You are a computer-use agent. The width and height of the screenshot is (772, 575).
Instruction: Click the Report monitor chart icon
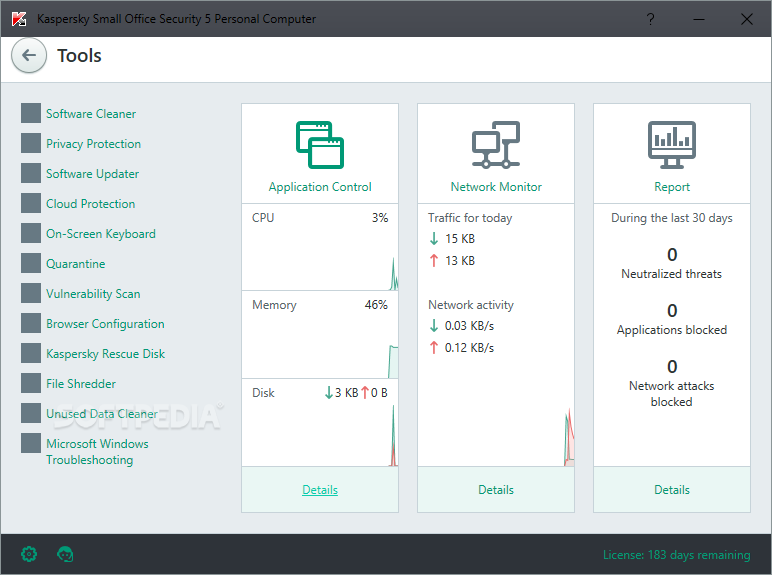pos(672,145)
